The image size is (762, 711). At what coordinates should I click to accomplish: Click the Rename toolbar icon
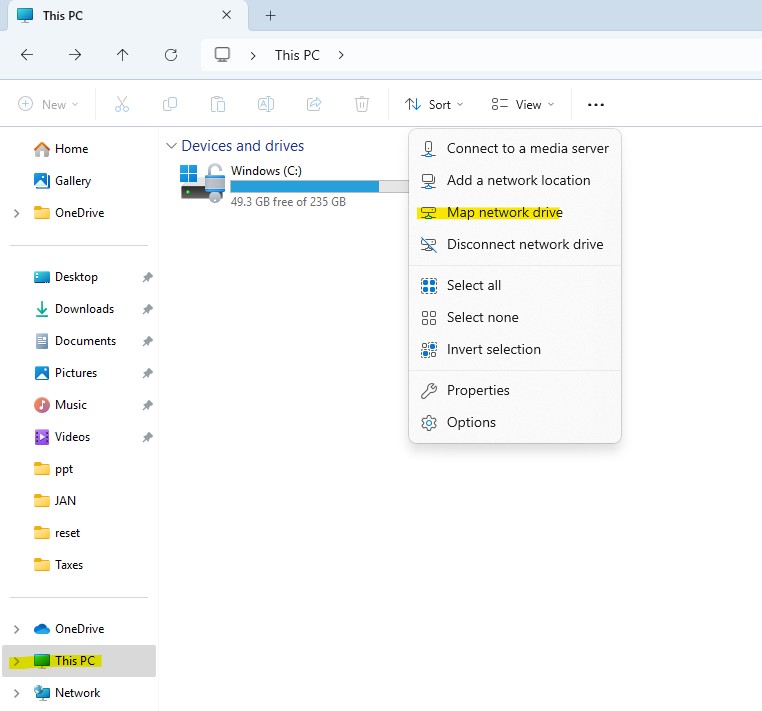point(266,104)
